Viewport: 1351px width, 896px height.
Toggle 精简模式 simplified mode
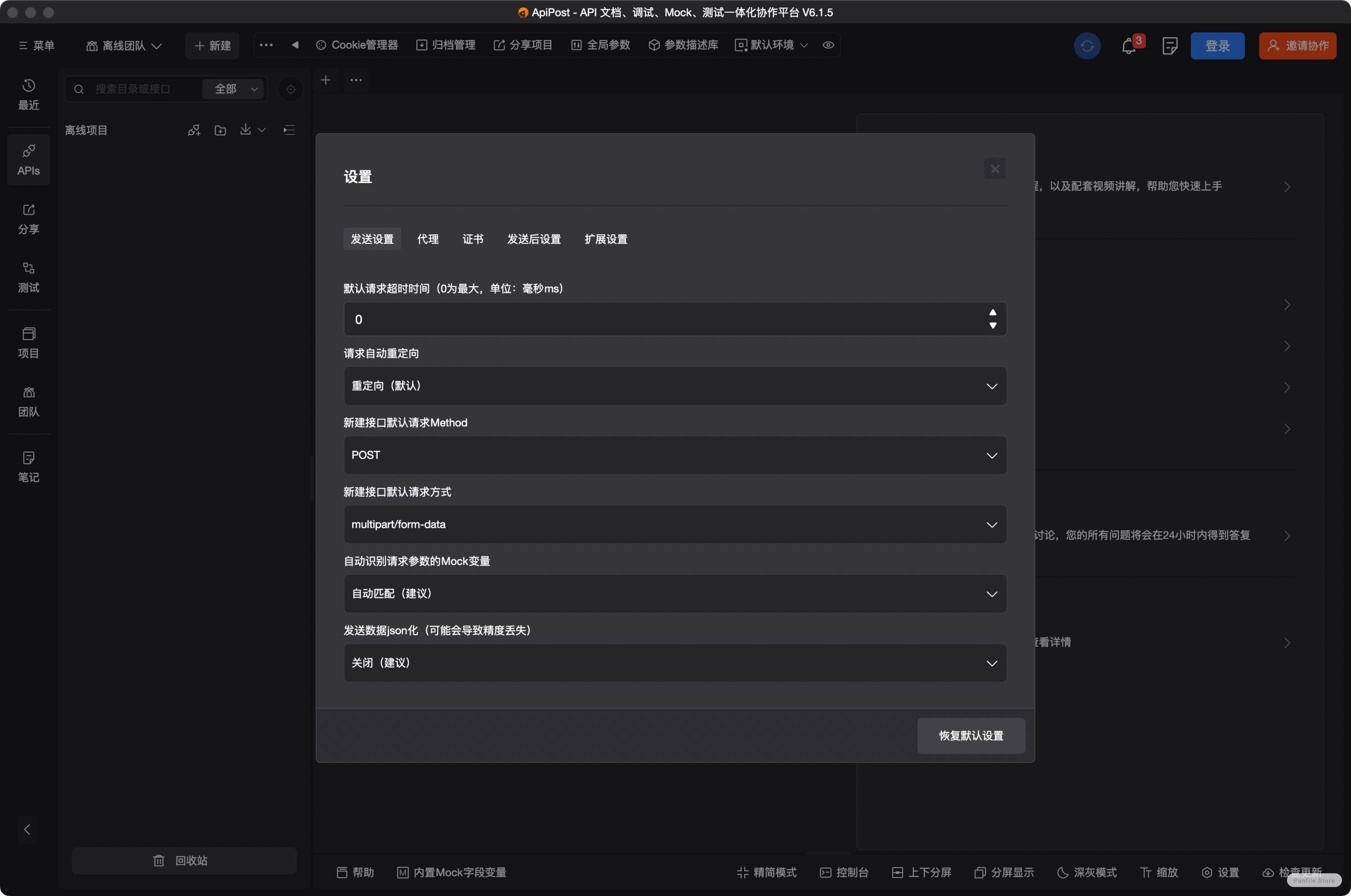pyautogui.click(x=767, y=873)
